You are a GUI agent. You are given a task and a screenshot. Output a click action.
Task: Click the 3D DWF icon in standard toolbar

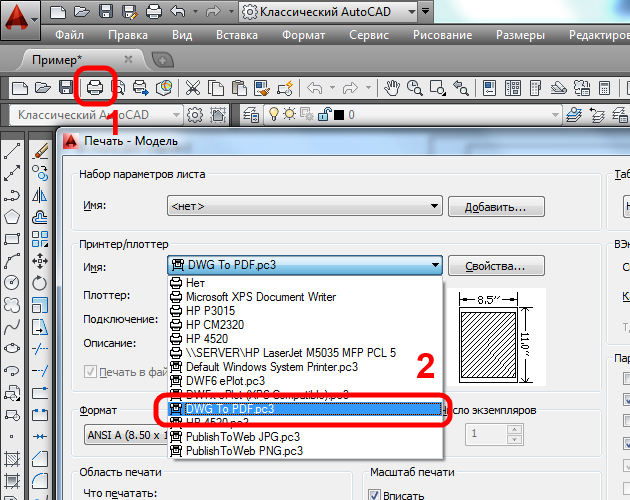coord(164,88)
